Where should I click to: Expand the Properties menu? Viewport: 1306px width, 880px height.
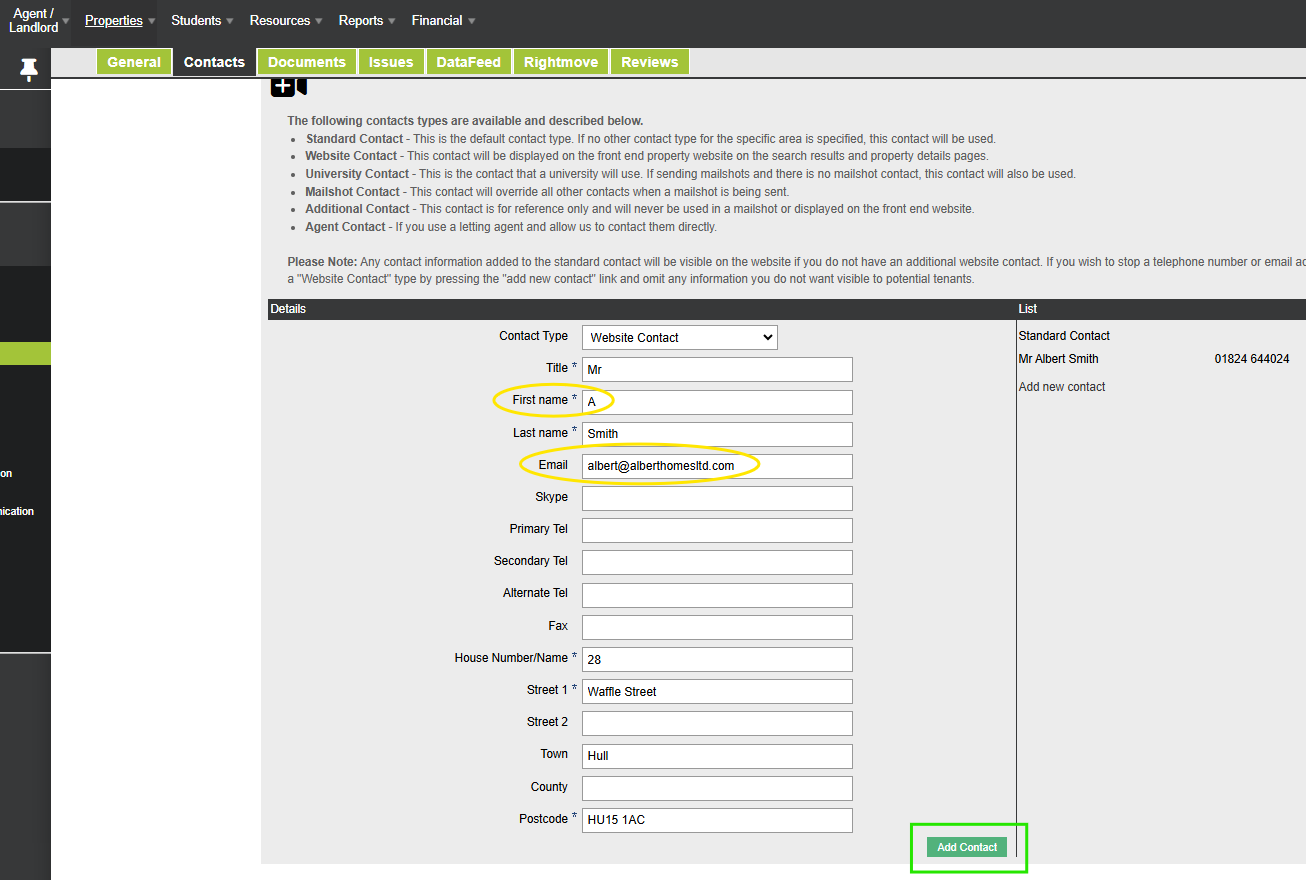pos(114,20)
